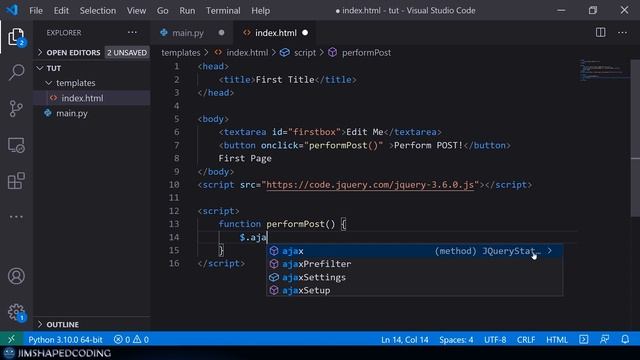Open the Terminal menu
The width and height of the screenshot is (640, 360).
pos(223,11)
